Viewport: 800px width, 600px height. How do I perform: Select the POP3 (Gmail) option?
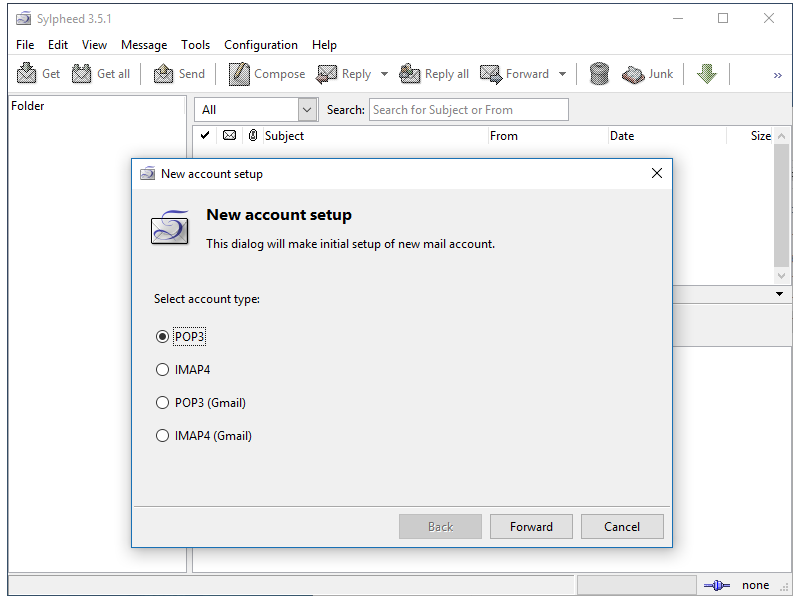tap(163, 403)
